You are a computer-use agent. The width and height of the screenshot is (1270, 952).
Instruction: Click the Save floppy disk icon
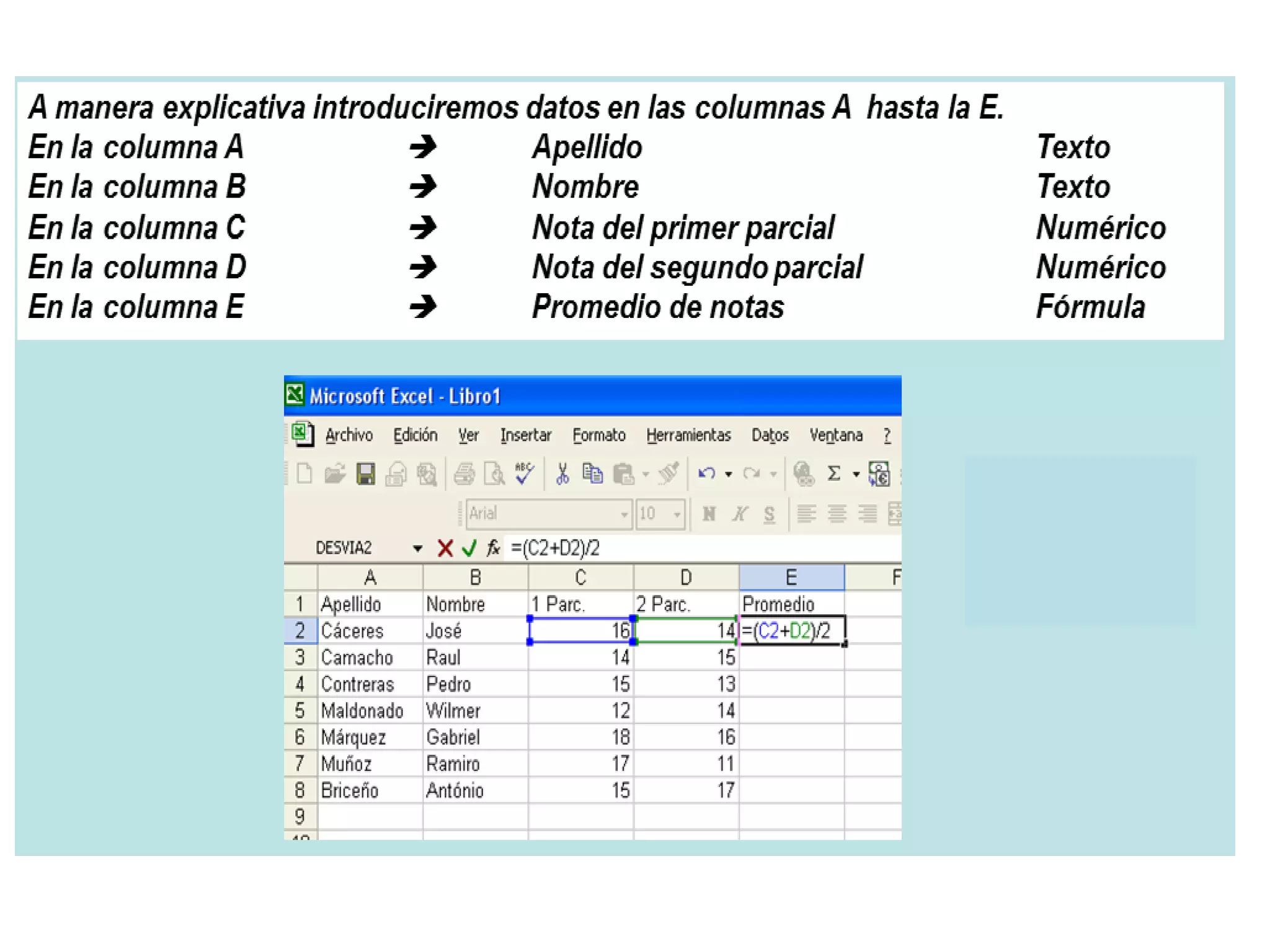click(365, 474)
